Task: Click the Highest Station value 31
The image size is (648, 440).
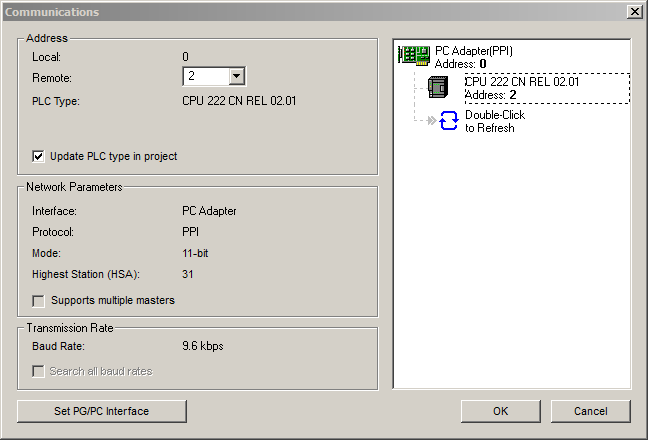Action: pos(188,274)
